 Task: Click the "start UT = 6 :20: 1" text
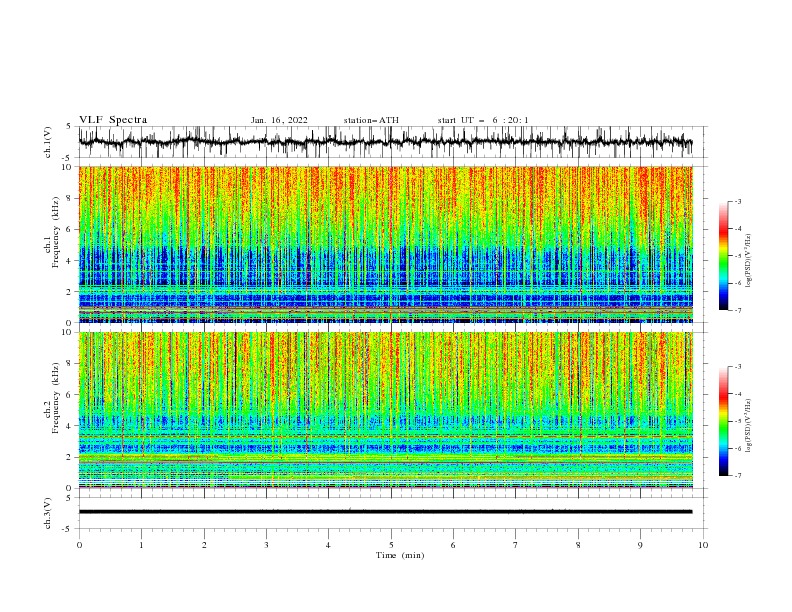pos(483,120)
